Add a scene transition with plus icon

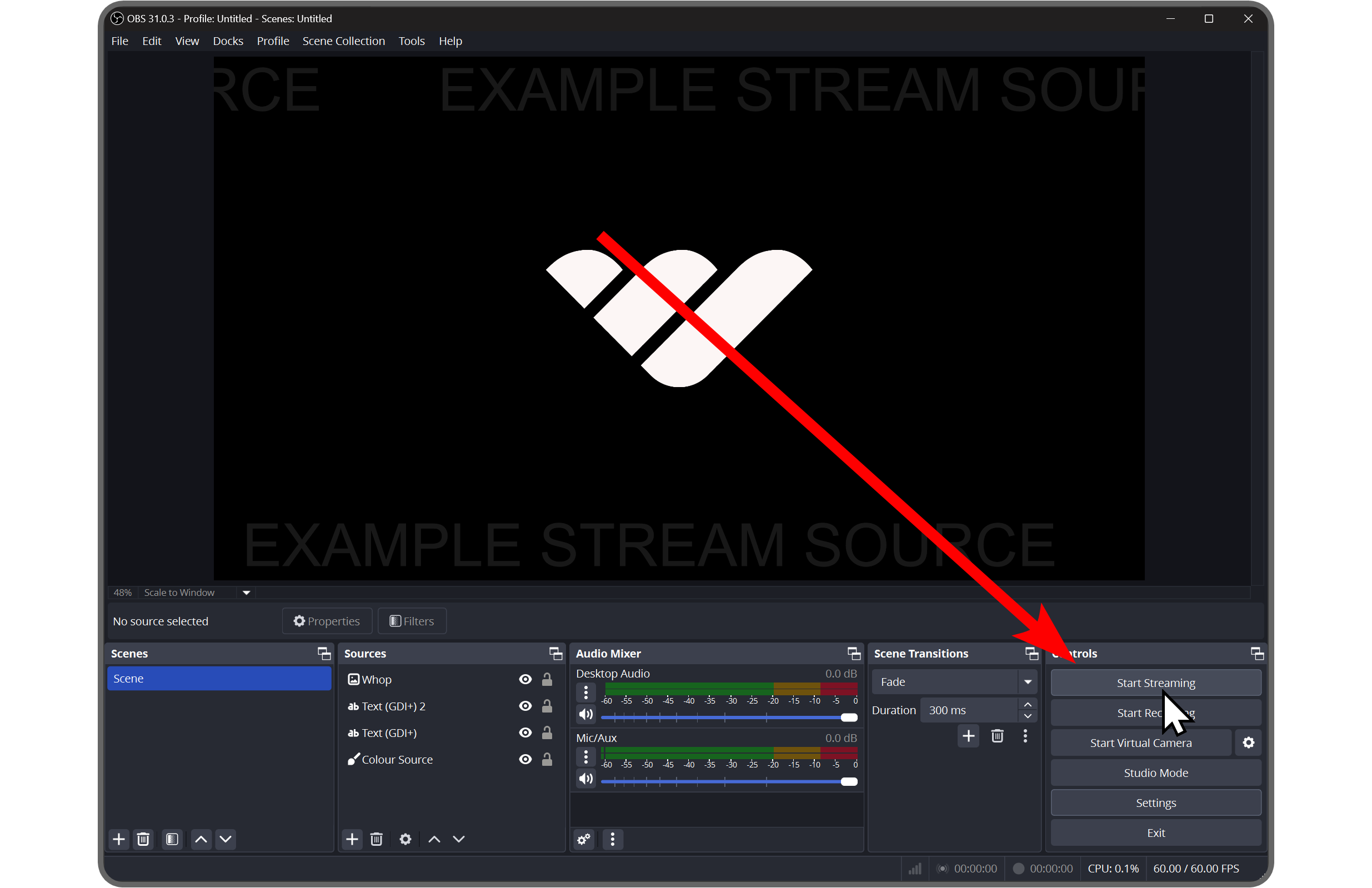point(969,736)
